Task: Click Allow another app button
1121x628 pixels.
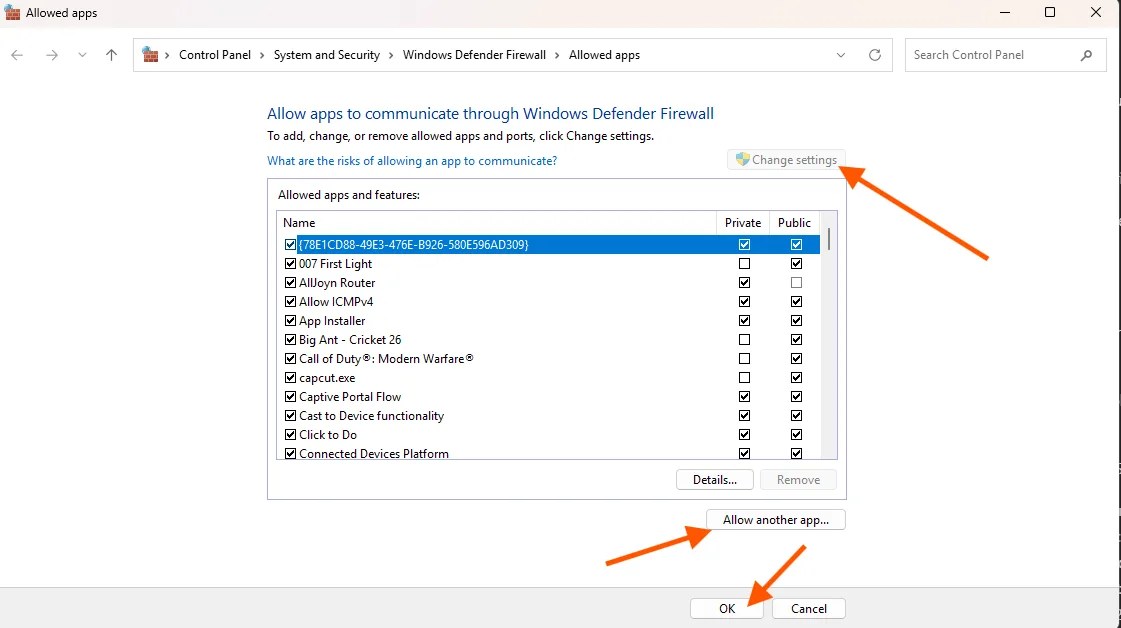Action: [776, 520]
